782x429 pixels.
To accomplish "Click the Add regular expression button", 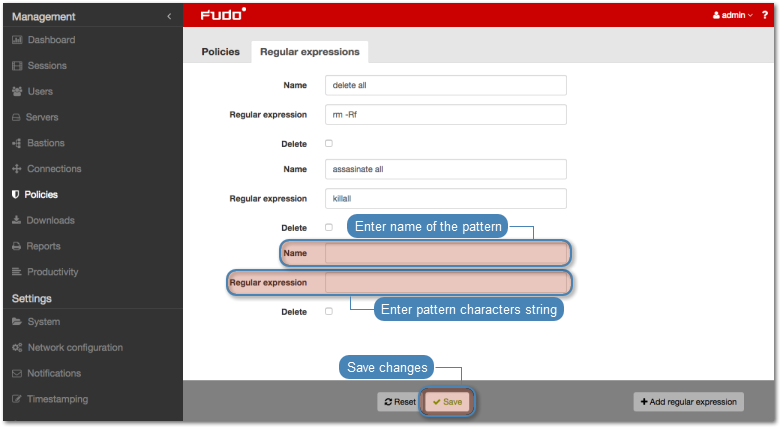I will coord(688,402).
